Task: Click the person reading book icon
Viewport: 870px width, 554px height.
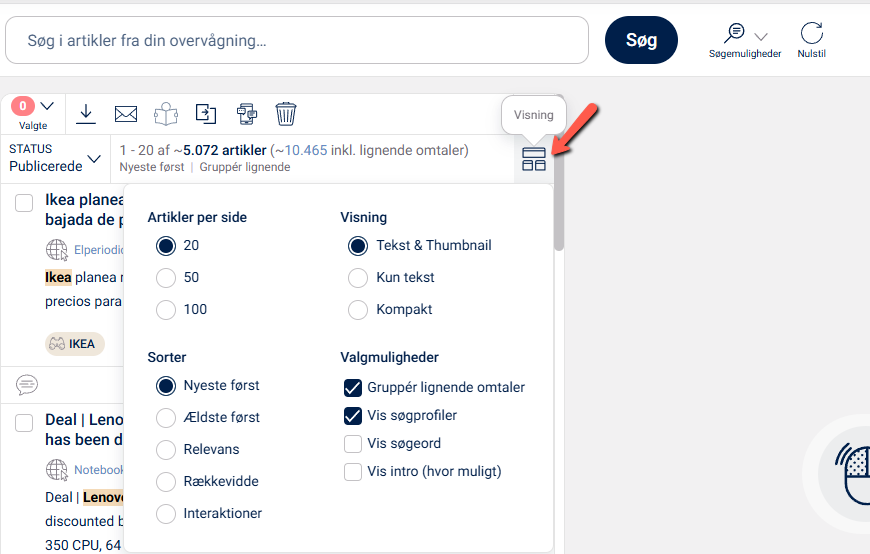Action: point(165,113)
